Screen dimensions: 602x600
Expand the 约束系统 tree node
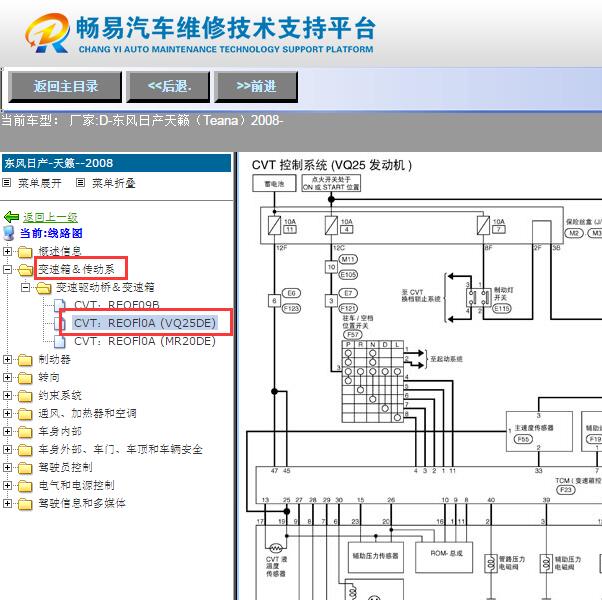(7, 395)
